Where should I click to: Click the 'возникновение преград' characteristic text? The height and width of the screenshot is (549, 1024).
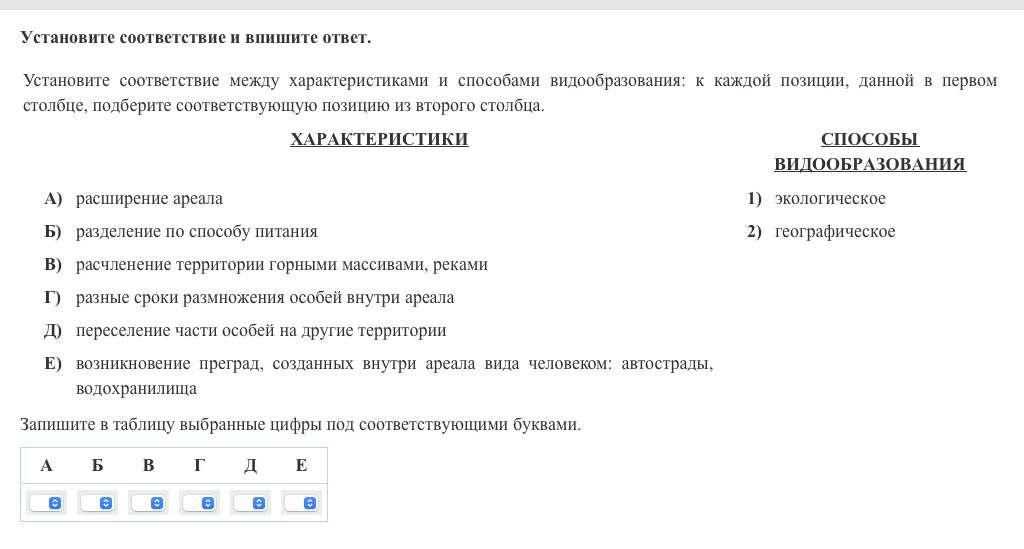point(393,364)
